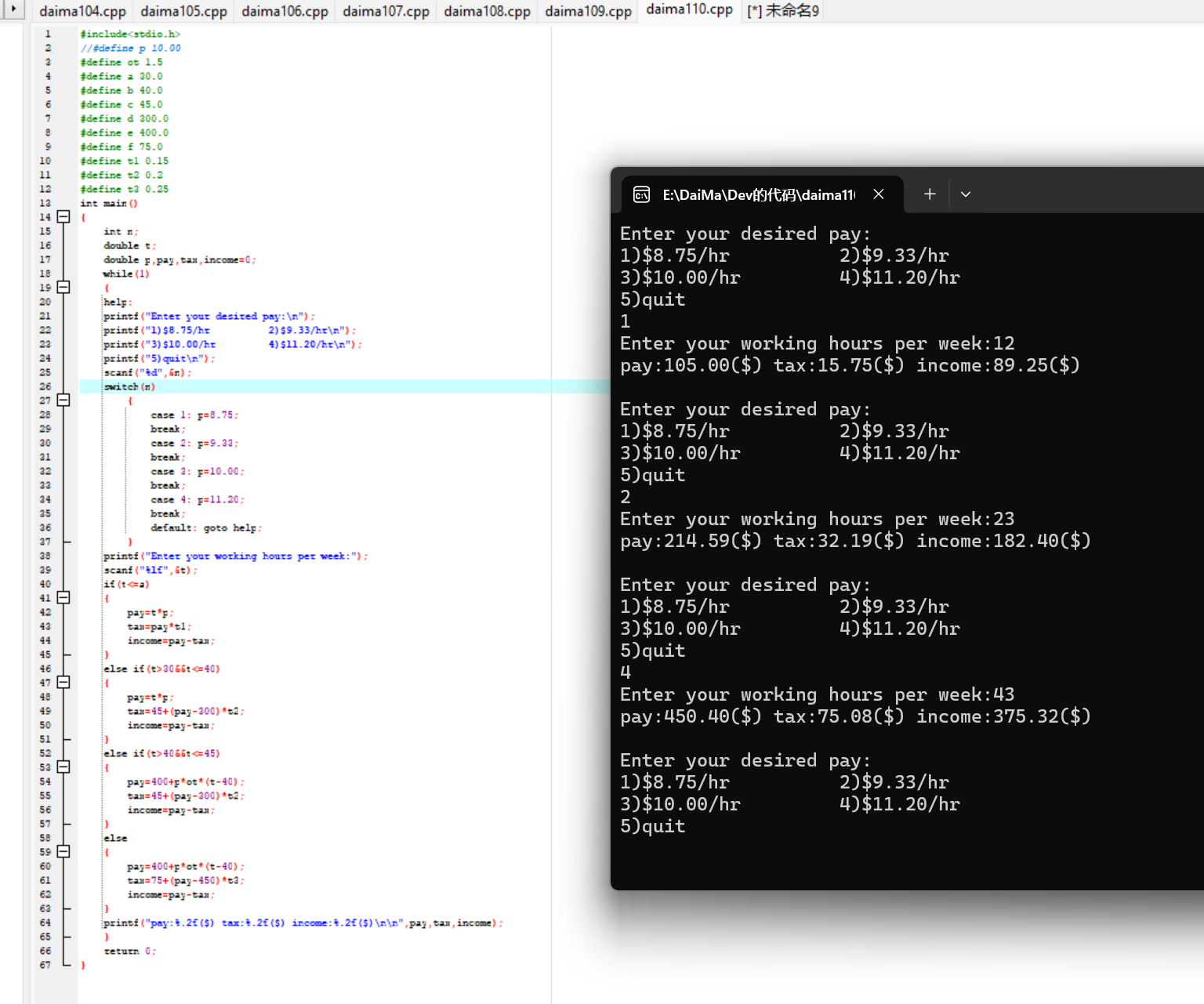This screenshot has width=1204, height=1004.
Task: Place cursor on while(1) statement
Action: [x=126, y=274]
